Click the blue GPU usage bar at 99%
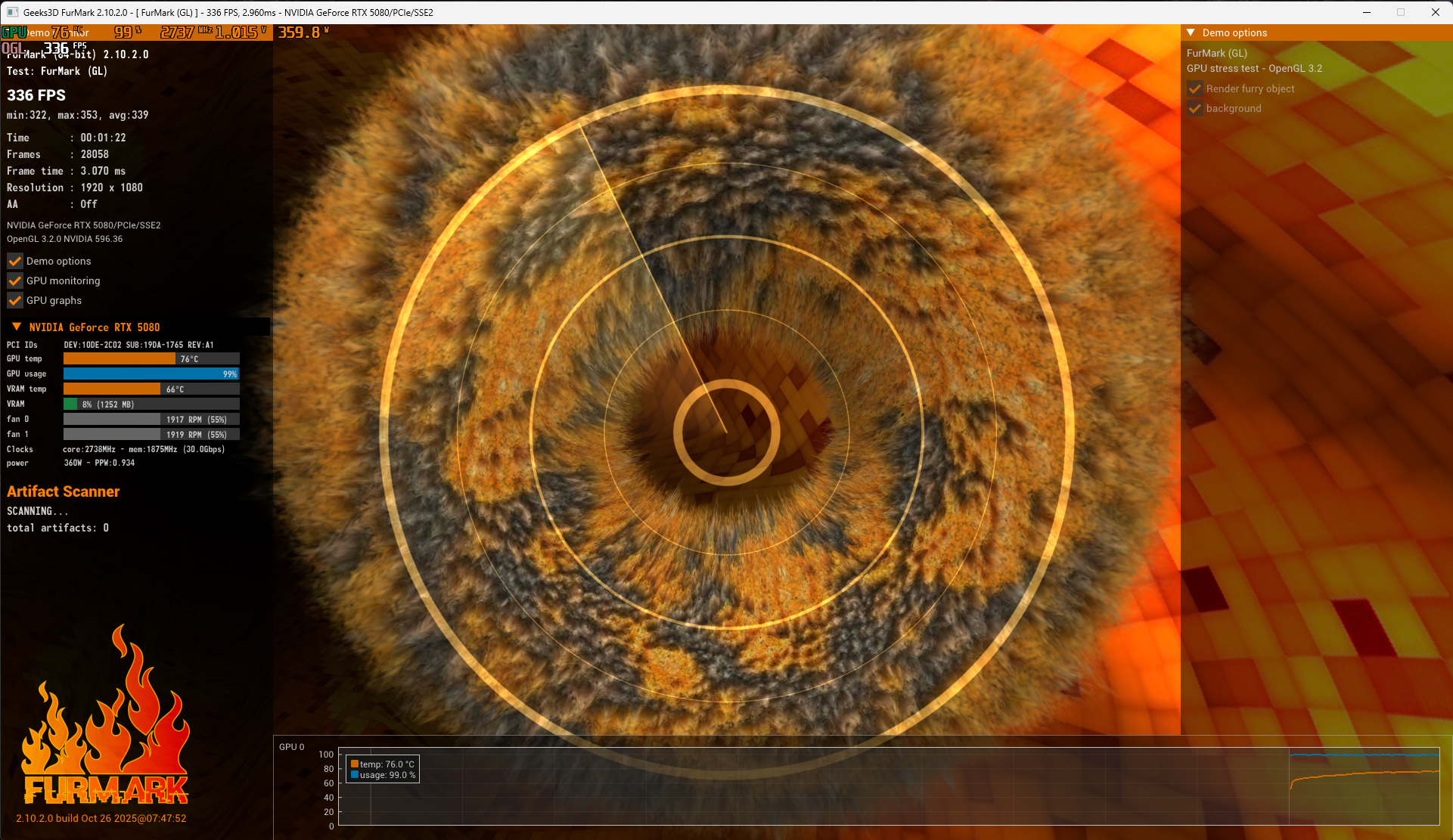Viewport: 1453px width, 840px height. point(151,374)
